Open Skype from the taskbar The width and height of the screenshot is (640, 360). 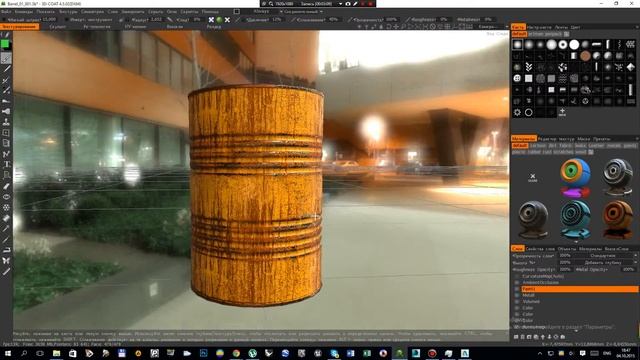click(x=334, y=353)
